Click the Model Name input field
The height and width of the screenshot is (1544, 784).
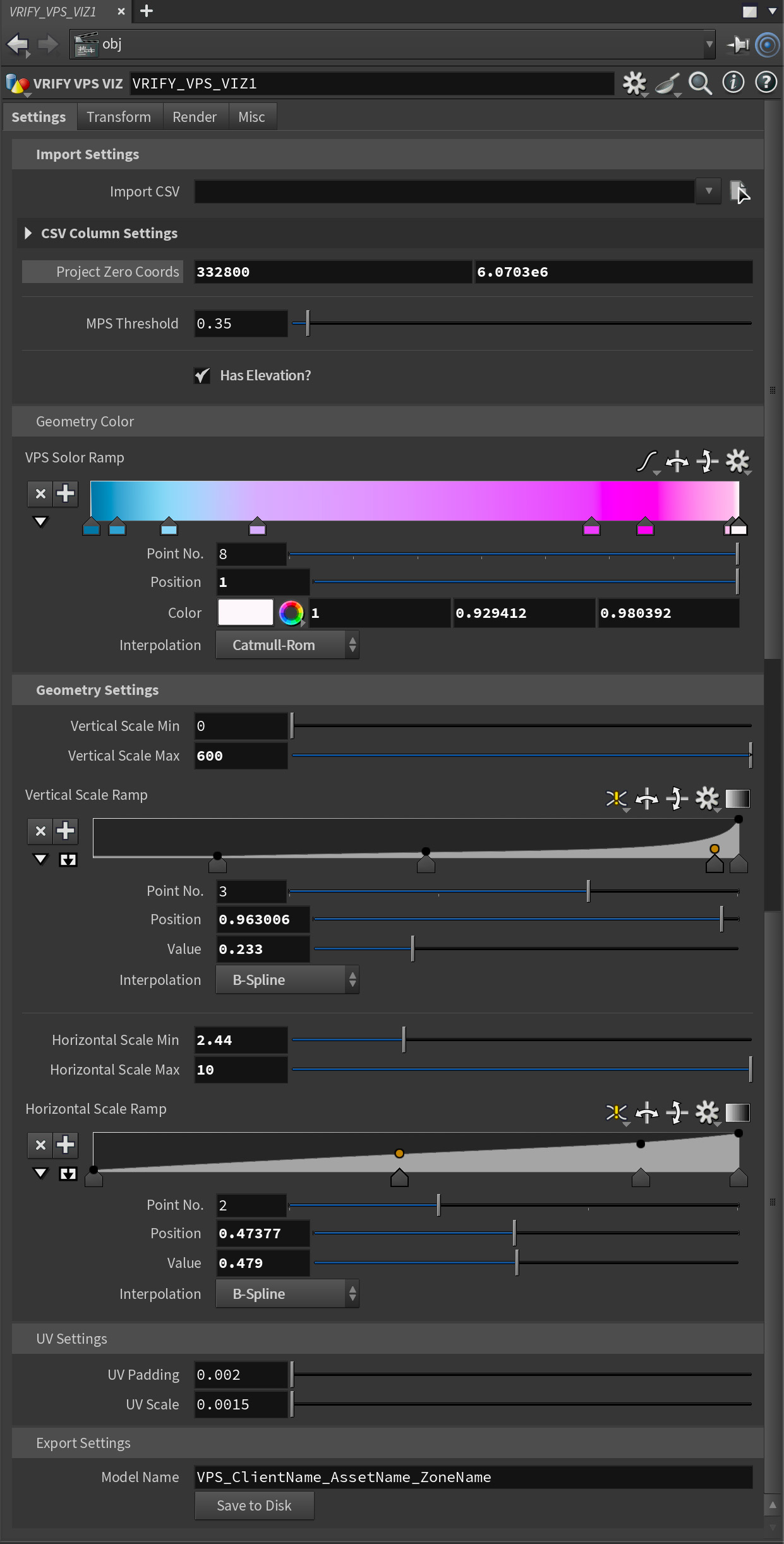(x=473, y=1477)
